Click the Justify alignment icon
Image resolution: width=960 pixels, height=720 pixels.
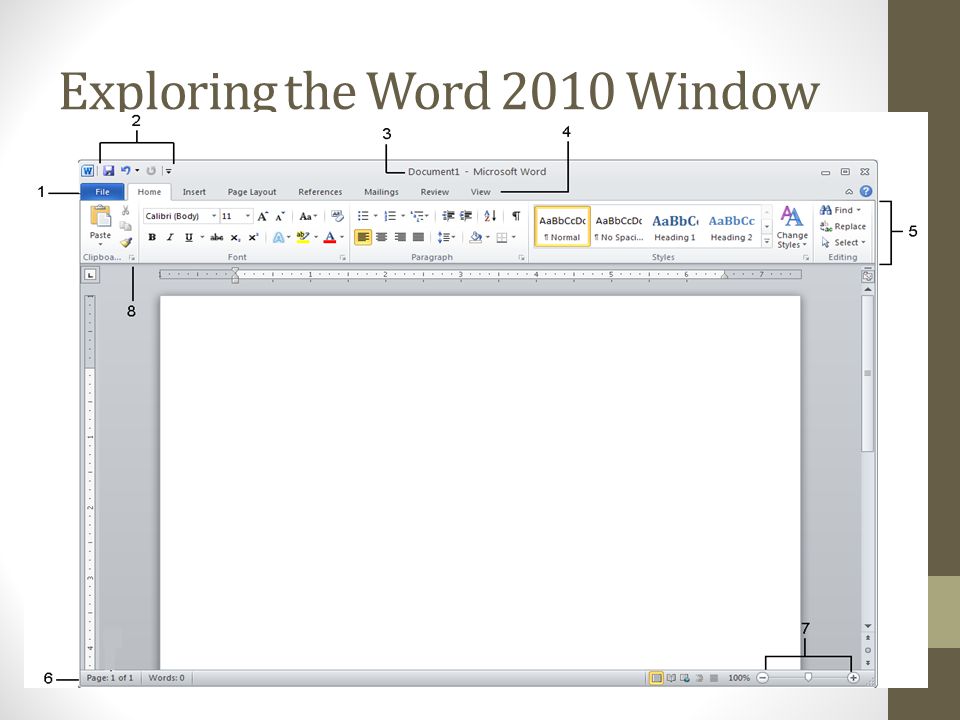pos(418,237)
